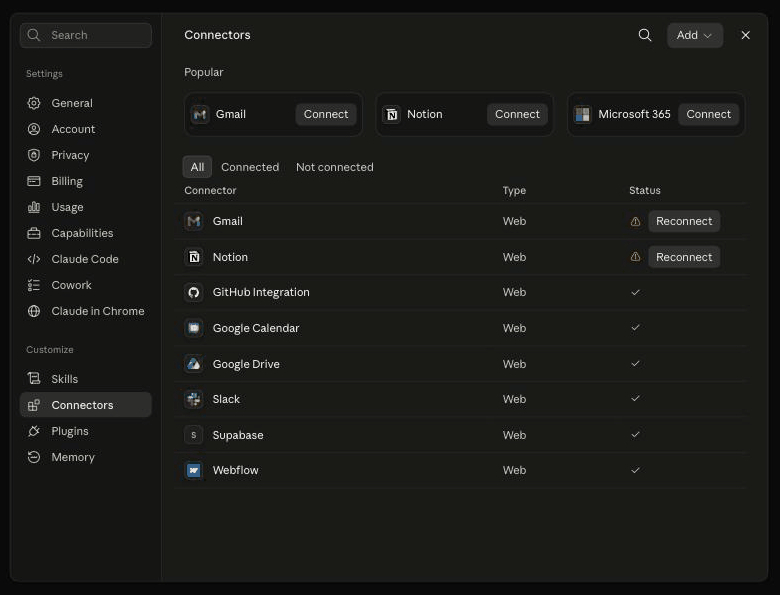Click the Memory history icon
This screenshot has width=780, height=595.
point(34,457)
